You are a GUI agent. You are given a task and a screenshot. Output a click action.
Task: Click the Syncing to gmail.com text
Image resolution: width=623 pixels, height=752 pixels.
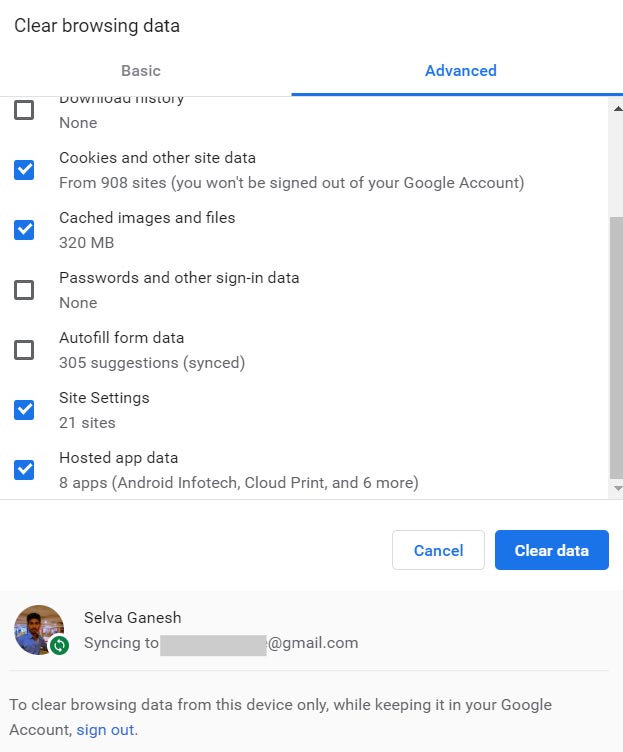tap(220, 643)
